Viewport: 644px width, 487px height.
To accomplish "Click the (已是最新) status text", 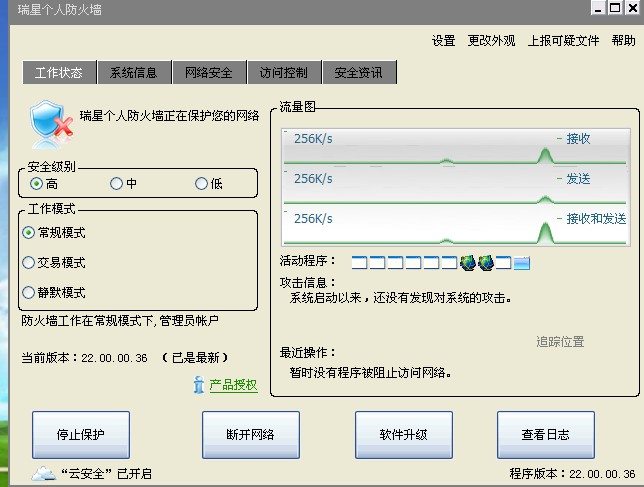I will 195,358.
